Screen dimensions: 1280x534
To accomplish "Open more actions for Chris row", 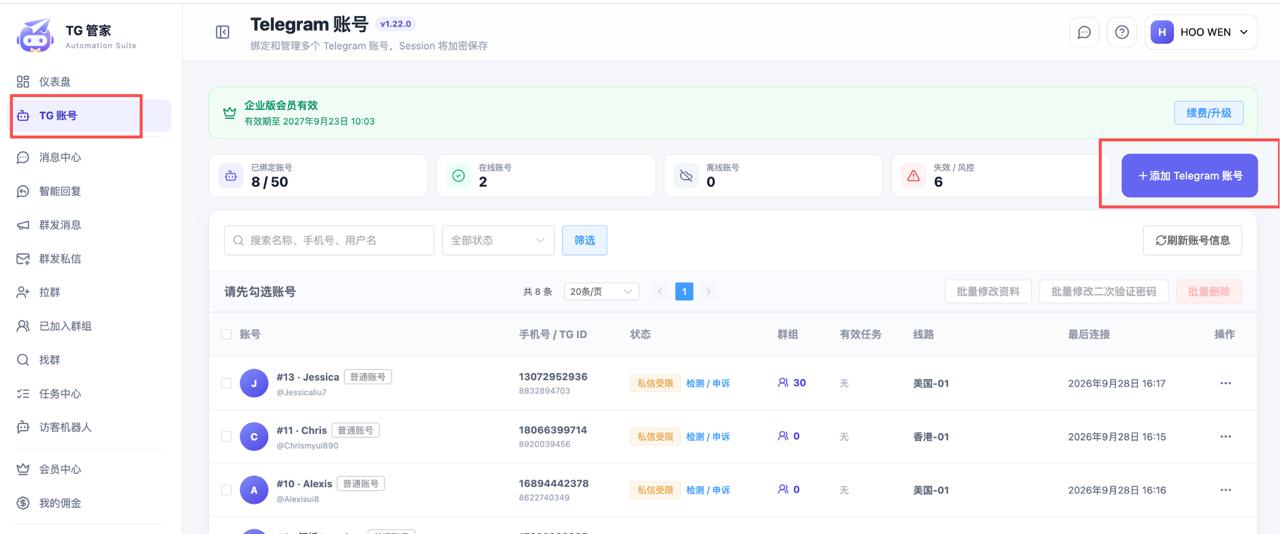I will [x=1225, y=437].
